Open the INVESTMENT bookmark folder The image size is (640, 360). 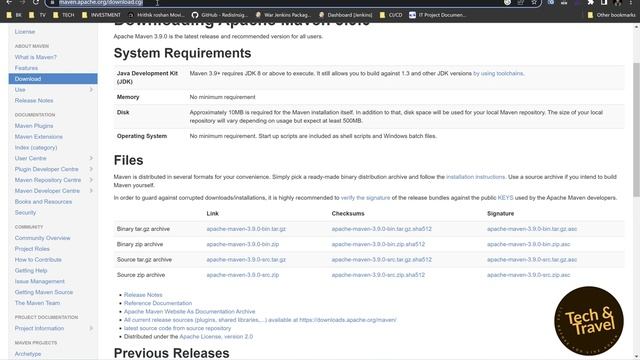point(101,15)
